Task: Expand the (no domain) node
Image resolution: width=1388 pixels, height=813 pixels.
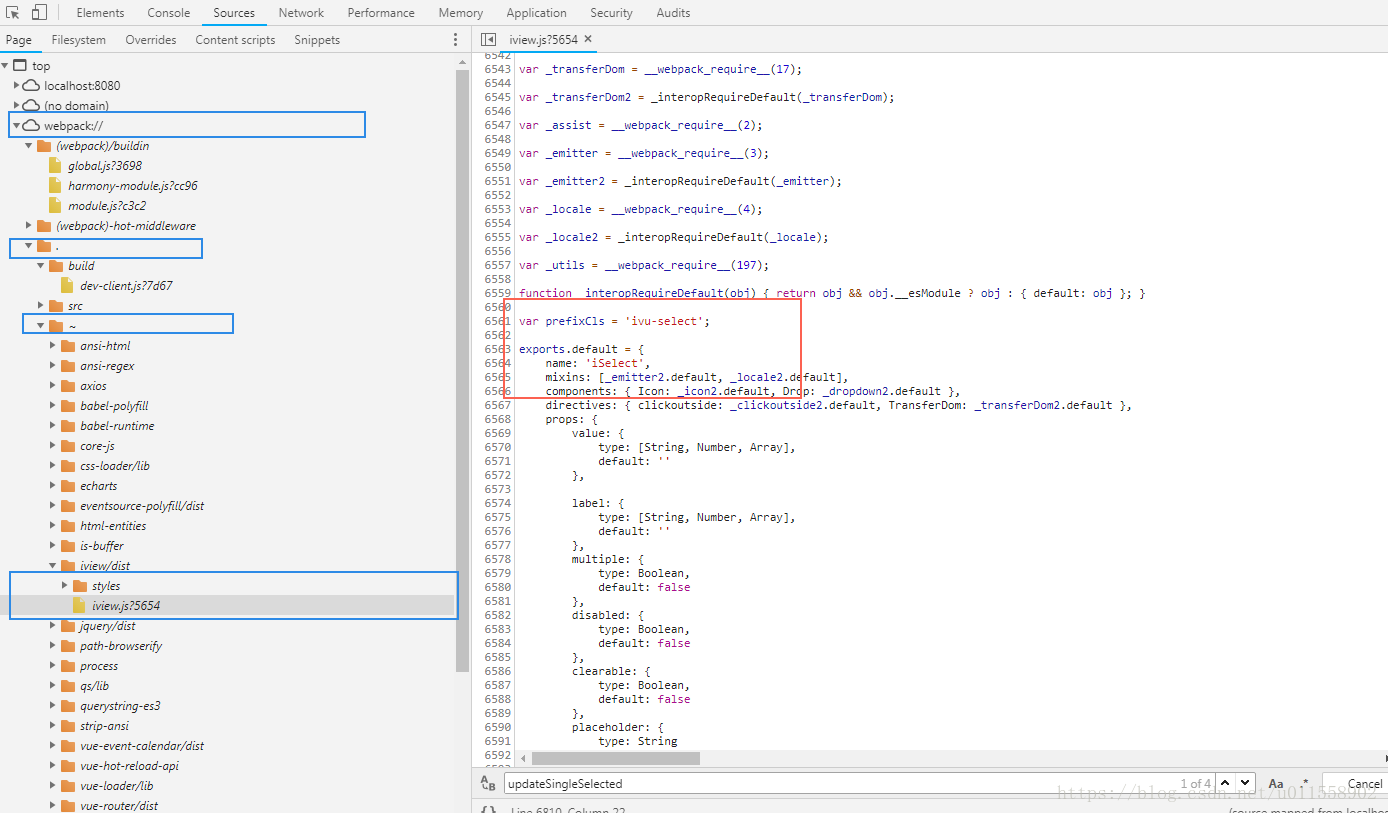Action: tap(17, 106)
